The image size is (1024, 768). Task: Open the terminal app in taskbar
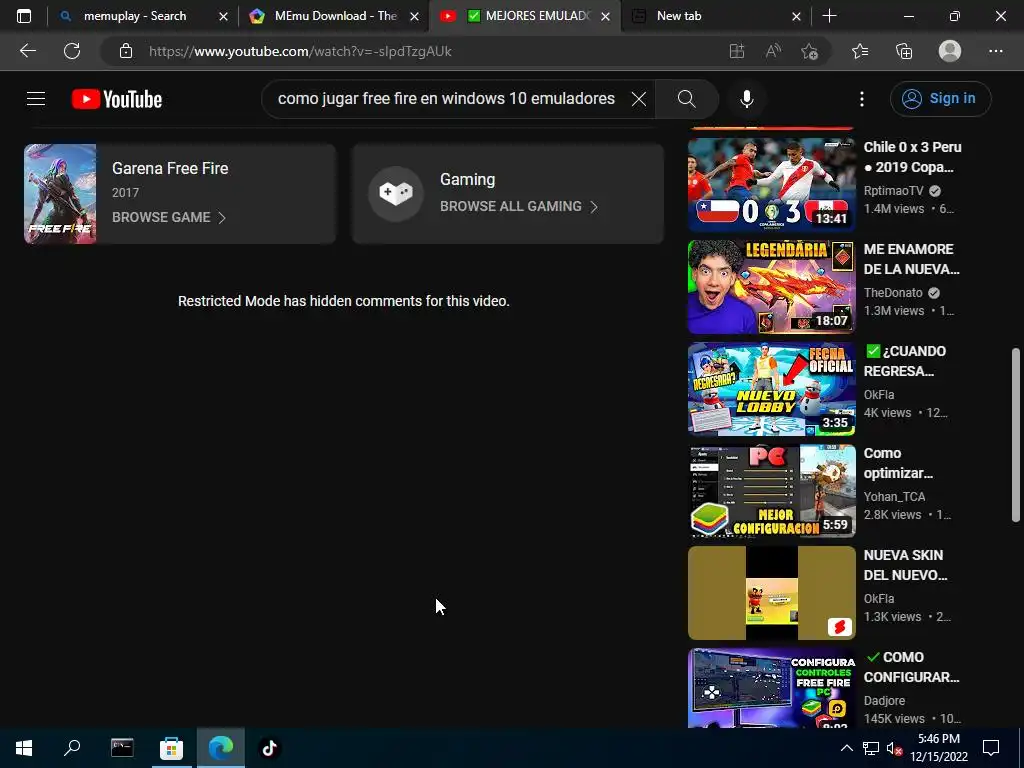(122, 748)
